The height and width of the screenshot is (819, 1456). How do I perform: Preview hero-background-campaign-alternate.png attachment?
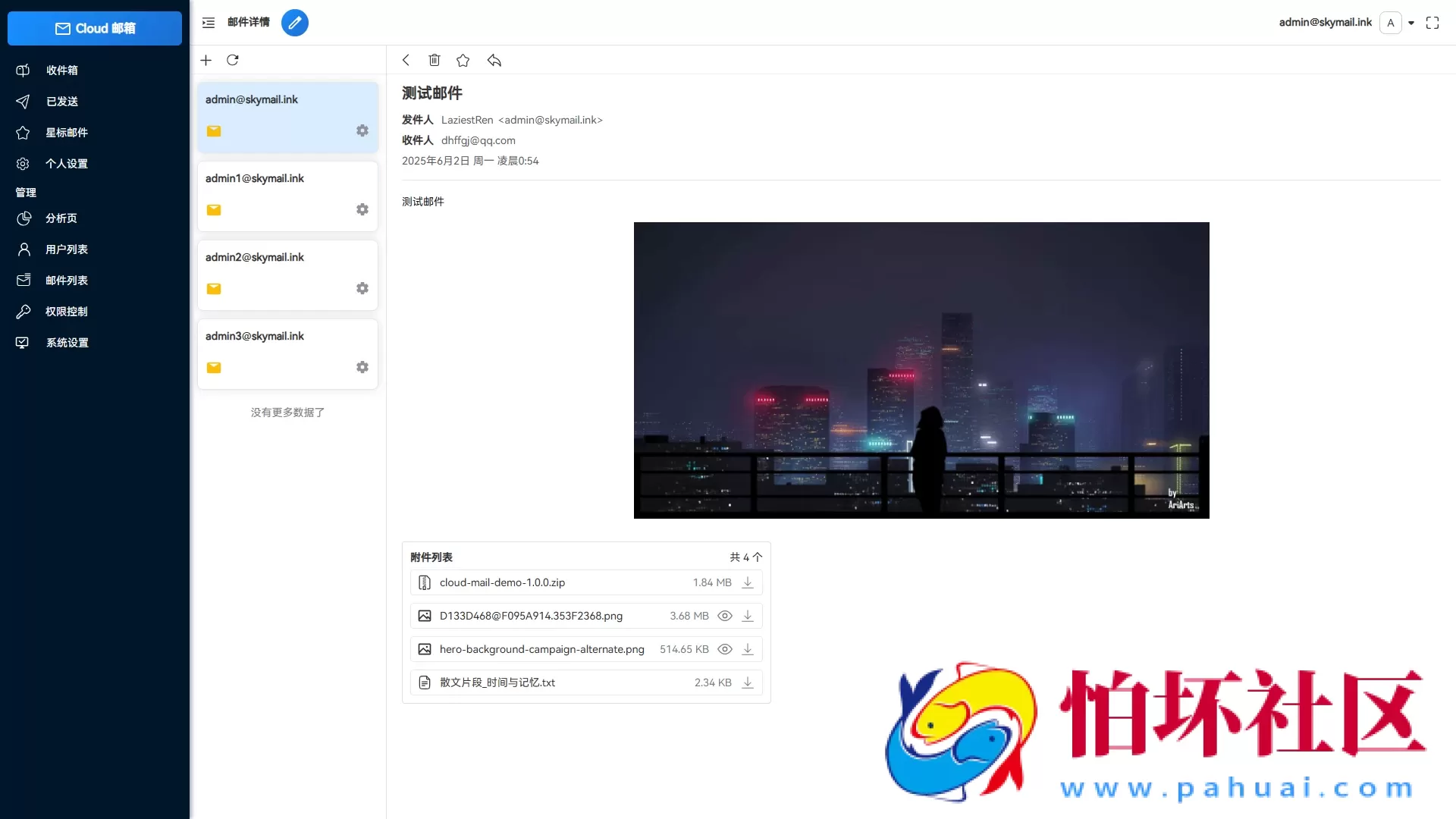(725, 649)
